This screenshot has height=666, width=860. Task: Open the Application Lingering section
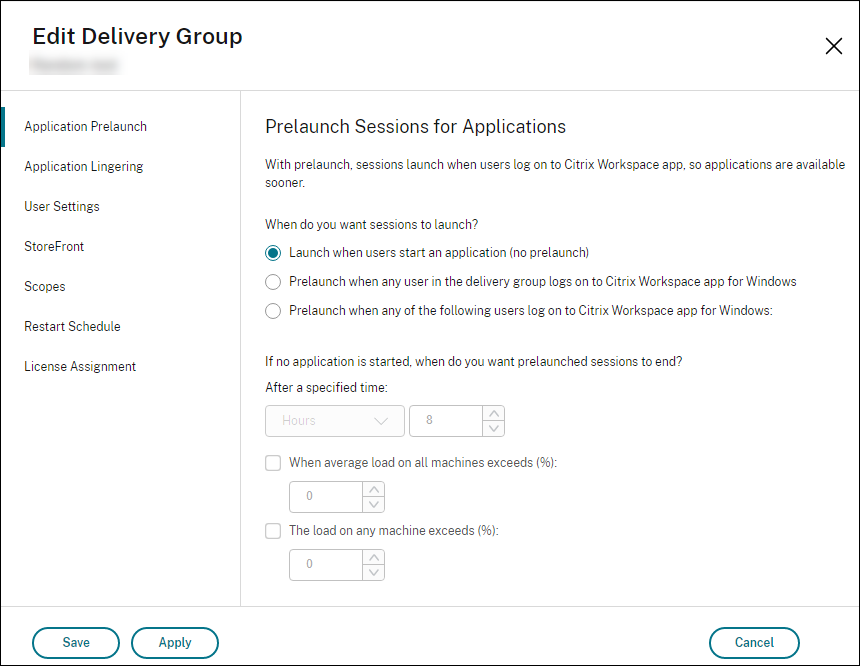(84, 167)
